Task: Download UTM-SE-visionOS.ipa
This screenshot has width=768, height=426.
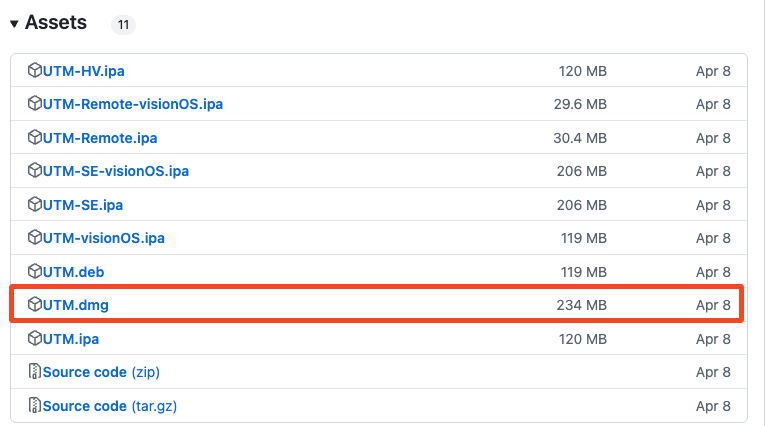Action: point(116,171)
